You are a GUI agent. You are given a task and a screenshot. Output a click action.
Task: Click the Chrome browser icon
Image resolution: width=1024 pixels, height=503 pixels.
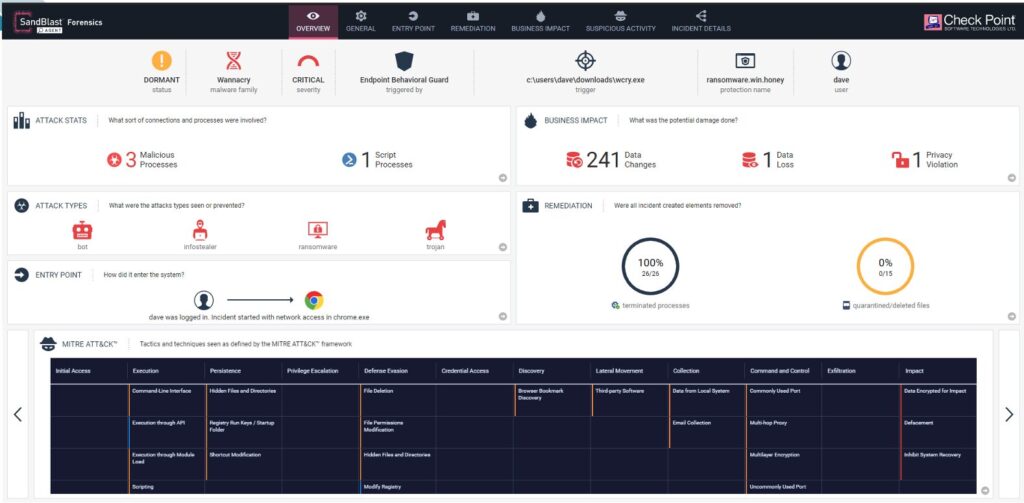[x=314, y=300]
